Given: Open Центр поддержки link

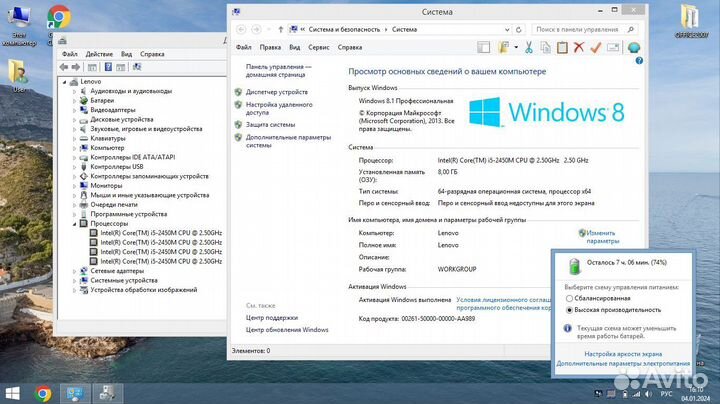Looking at the screenshot, I should 271,318.
